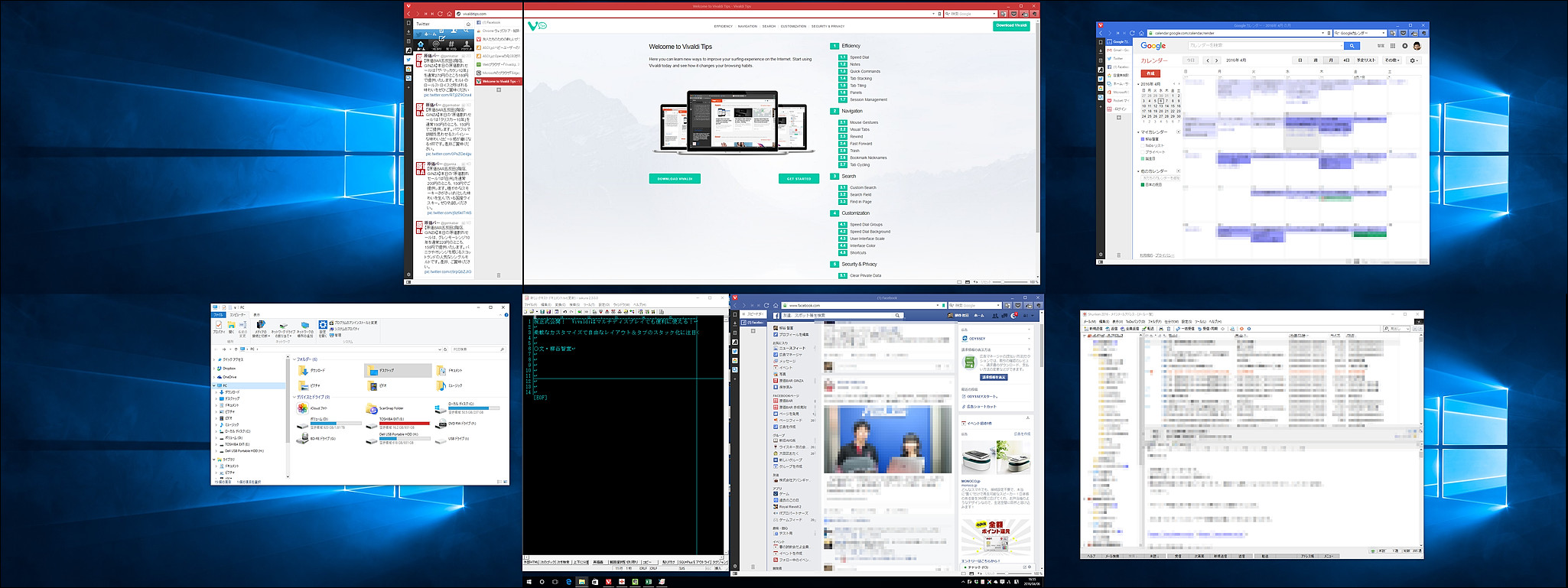Toggle the 日本の祝日 calendar checkbox
This screenshot has width=1568, height=588.
click(1143, 184)
